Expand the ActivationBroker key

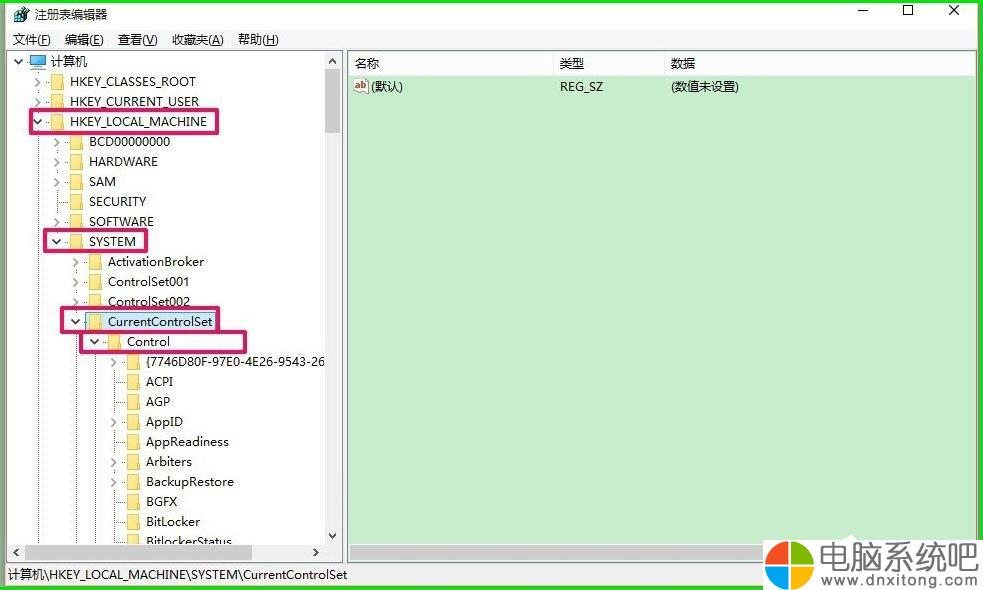75,262
